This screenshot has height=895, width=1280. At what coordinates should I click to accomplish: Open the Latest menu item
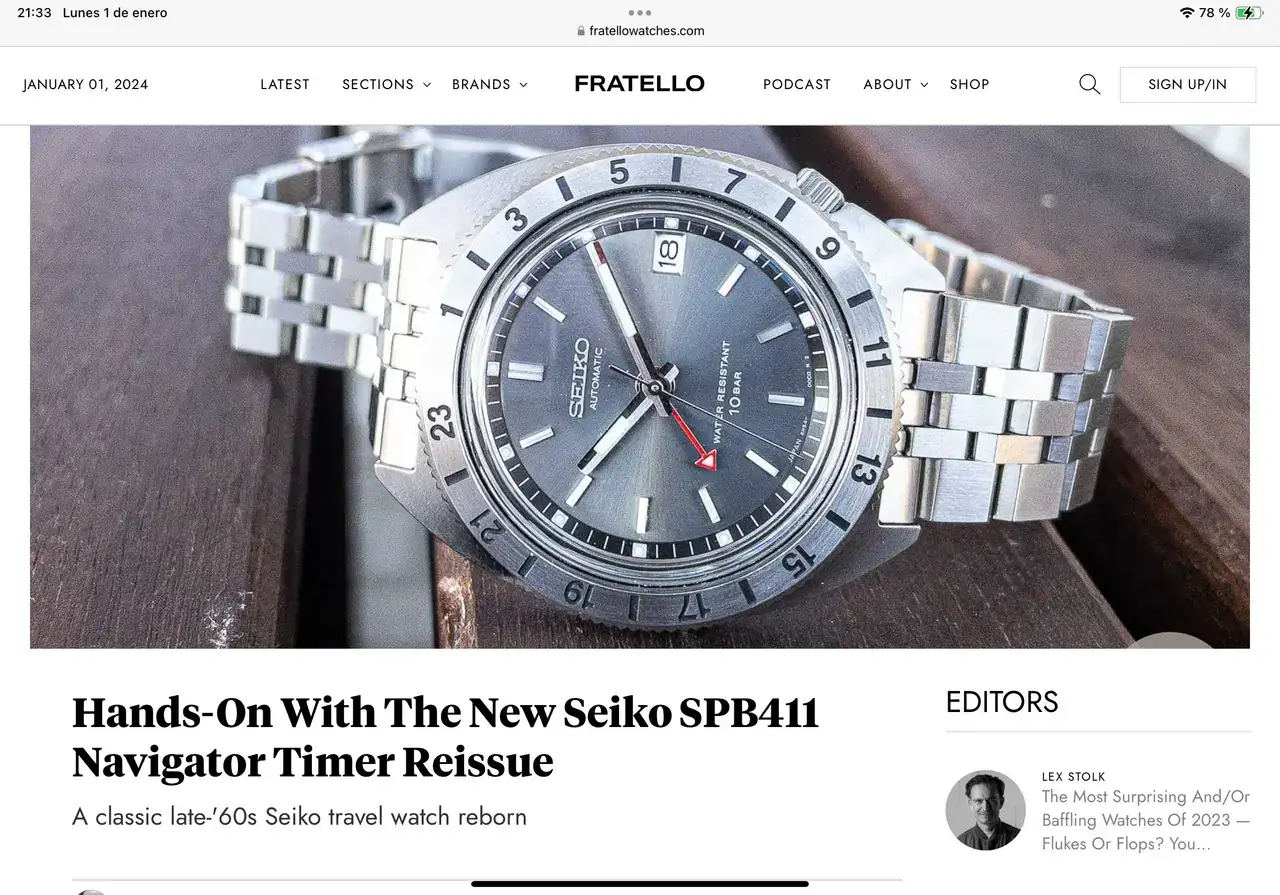pos(285,84)
